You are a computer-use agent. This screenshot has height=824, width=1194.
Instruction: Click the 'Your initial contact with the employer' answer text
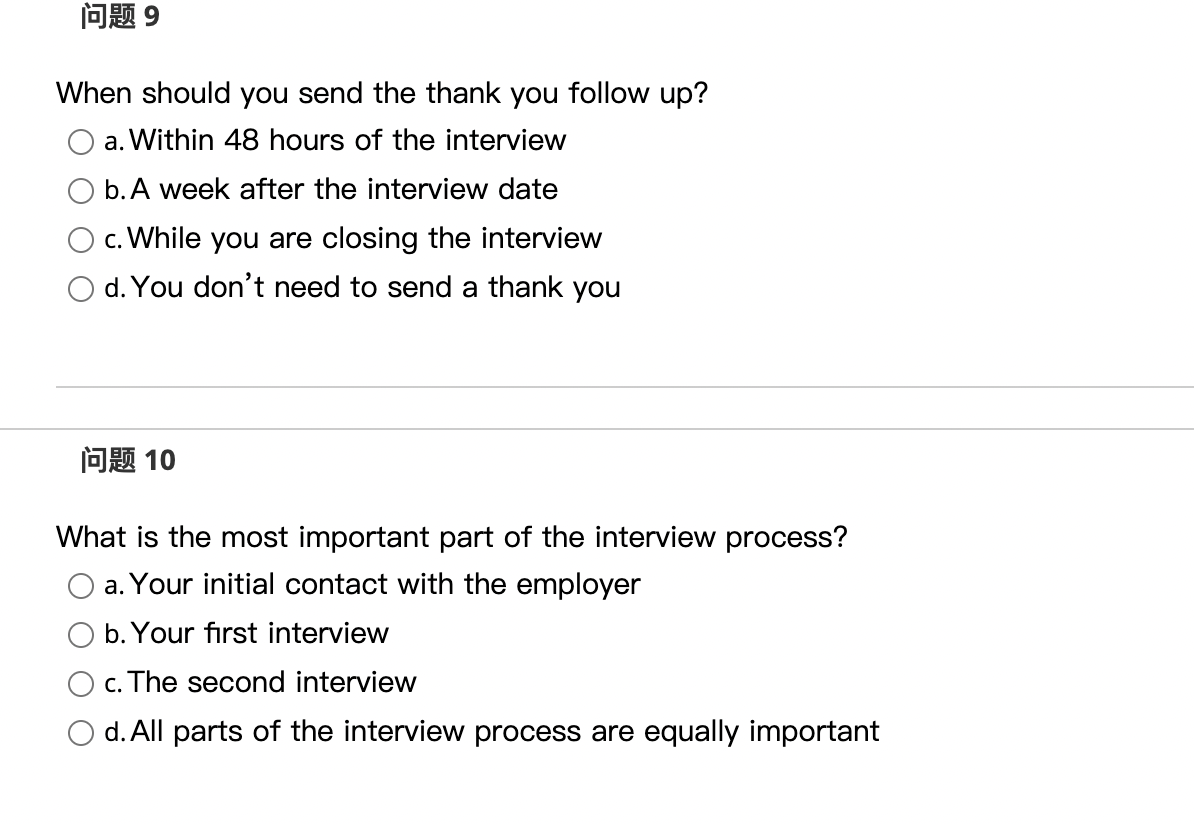click(385, 584)
